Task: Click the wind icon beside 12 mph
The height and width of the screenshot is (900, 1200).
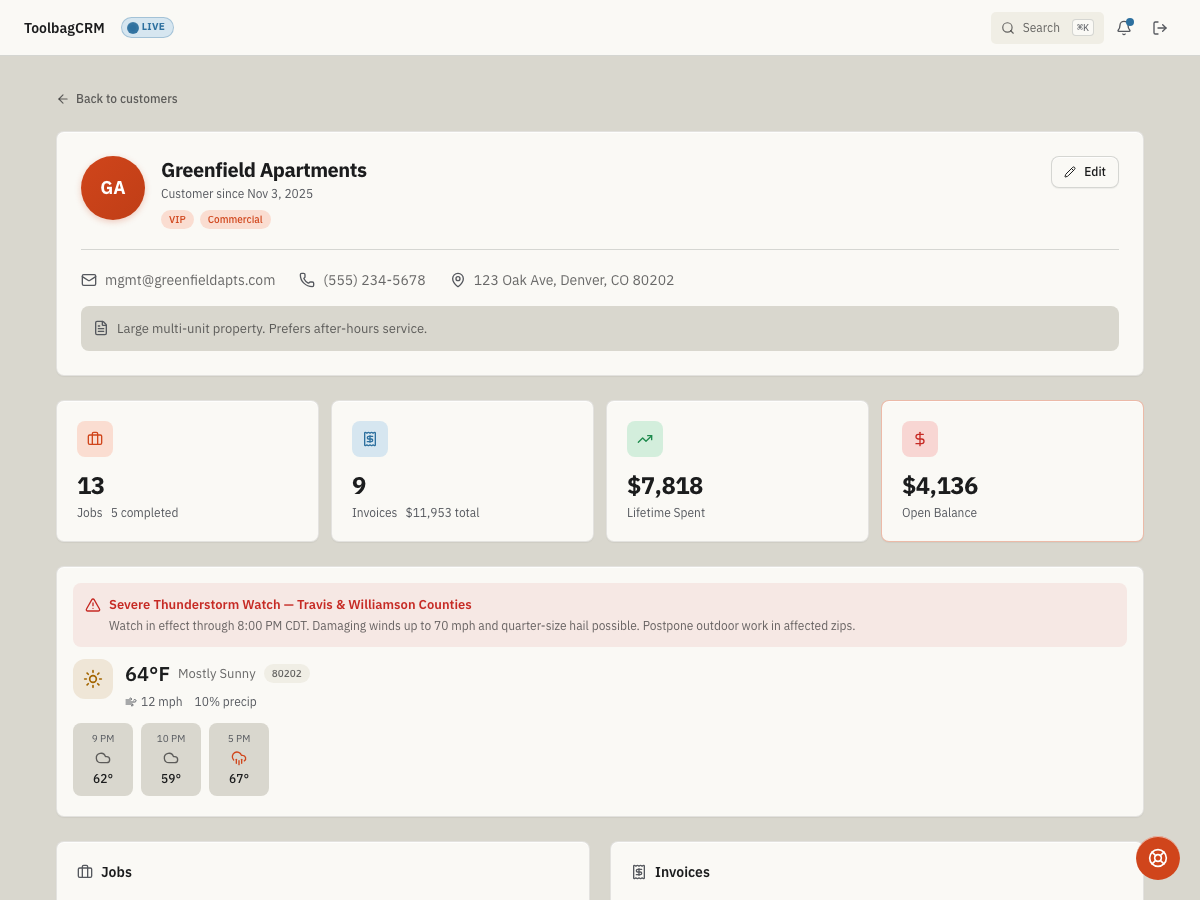Action: point(131,702)
